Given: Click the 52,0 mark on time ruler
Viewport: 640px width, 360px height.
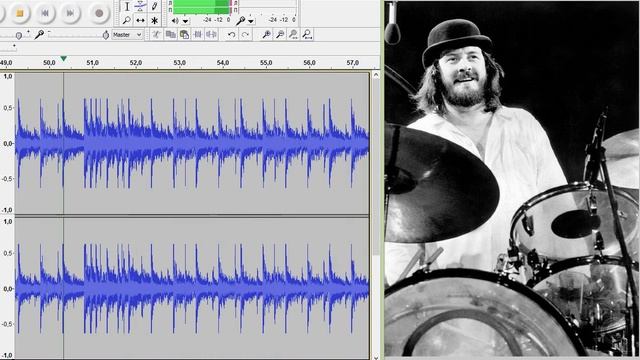Looking at the screenshot, I should coord(136,62).
